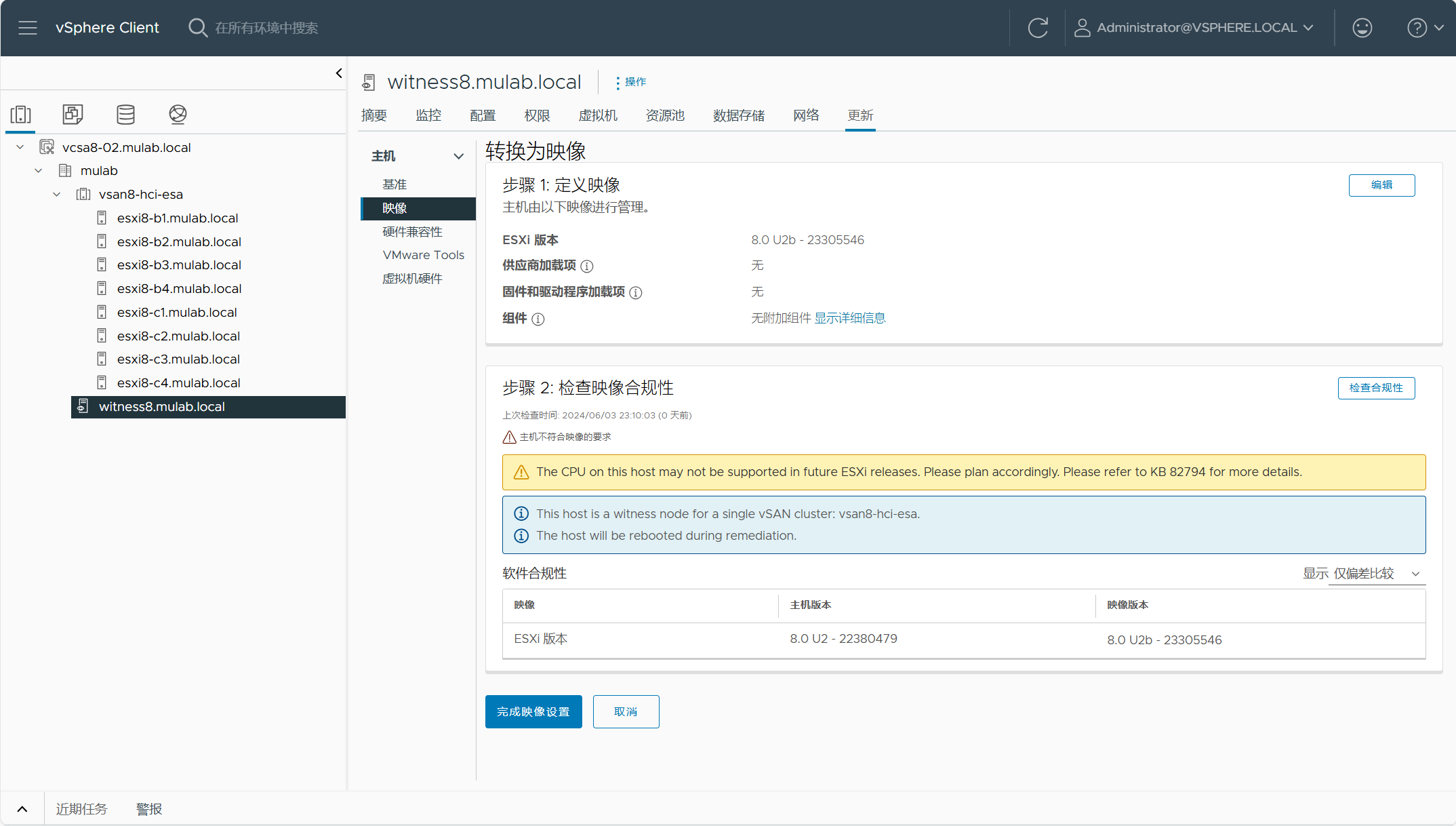Click the vCenter icon for vcsa8-02.mulab.local
Viewport: 1456px width, 826px height.
coord(47,147)
